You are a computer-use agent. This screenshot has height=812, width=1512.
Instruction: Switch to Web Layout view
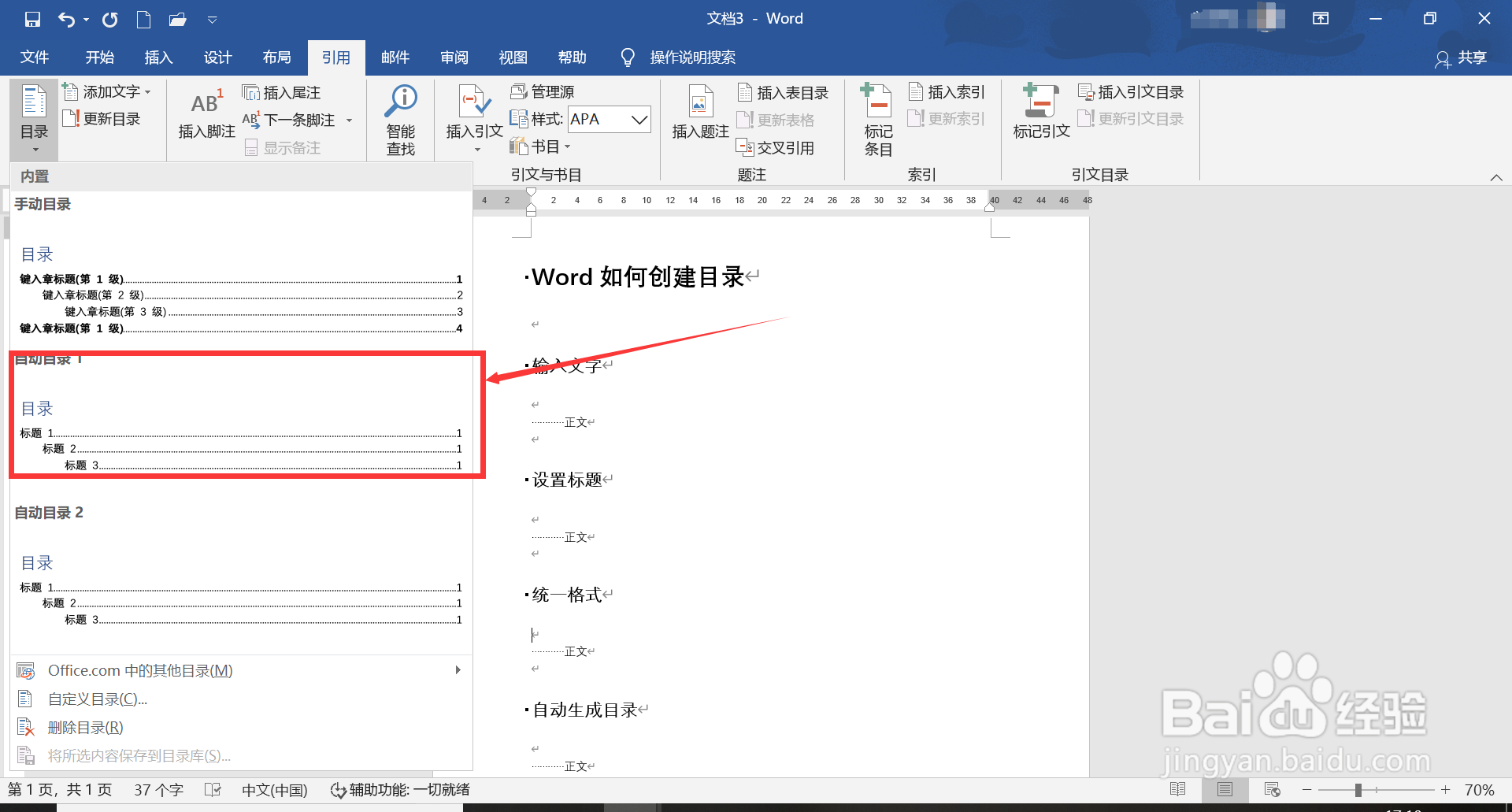[1272, 790]
